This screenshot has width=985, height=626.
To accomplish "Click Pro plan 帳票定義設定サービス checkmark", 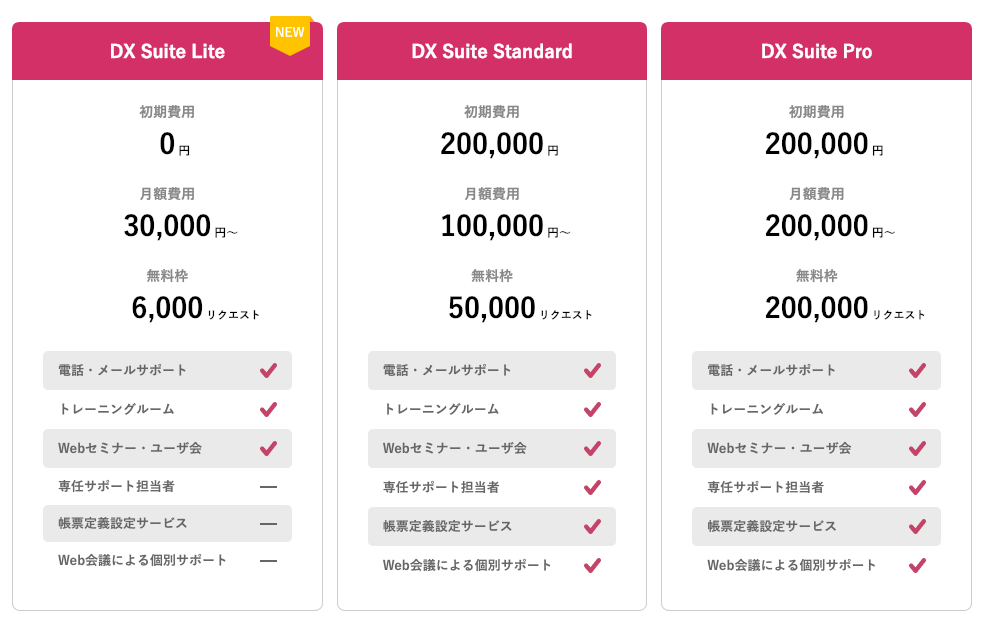I will 917,526.
